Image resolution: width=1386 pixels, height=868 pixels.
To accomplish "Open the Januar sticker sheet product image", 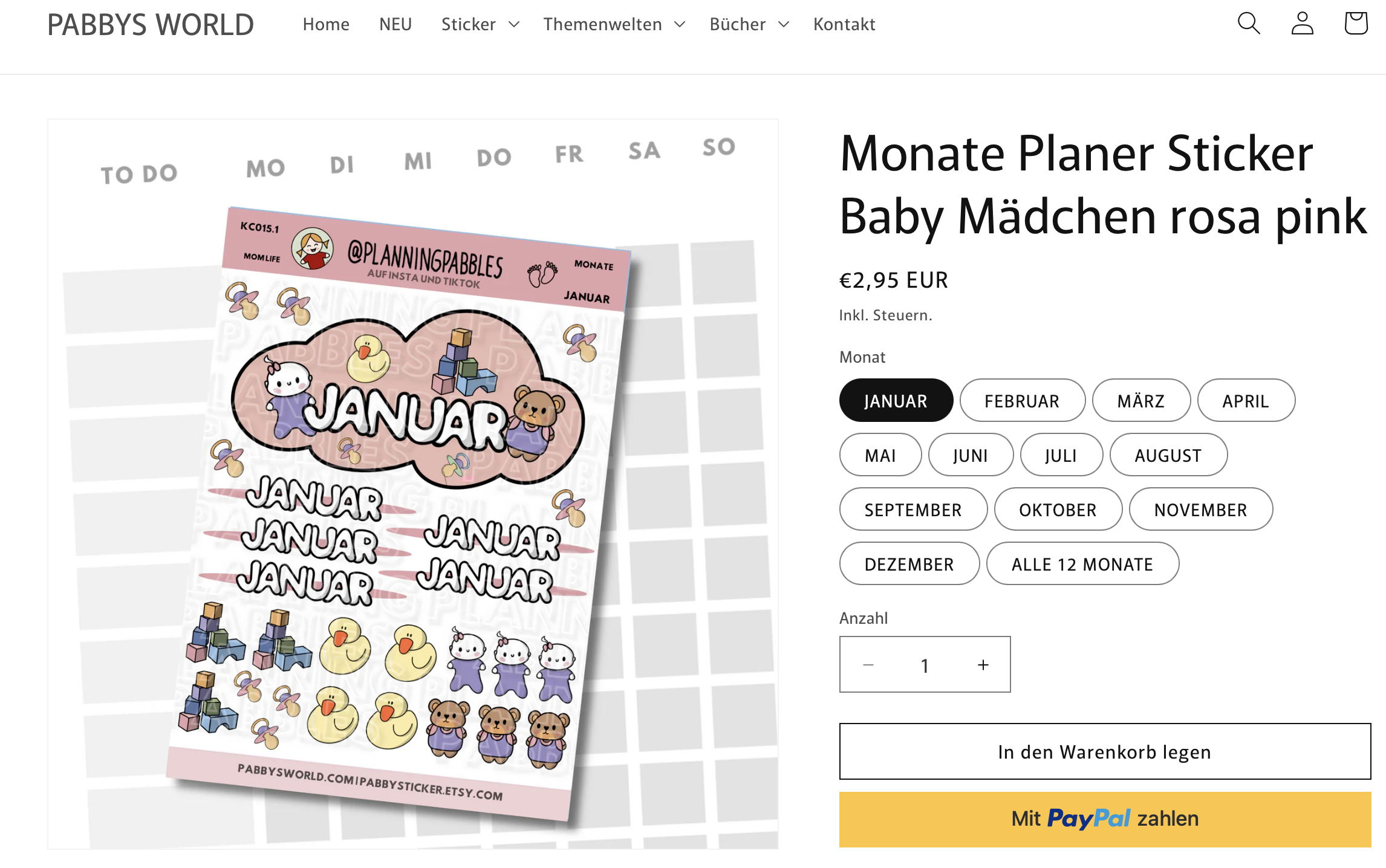I will click(x=413, y=484).
